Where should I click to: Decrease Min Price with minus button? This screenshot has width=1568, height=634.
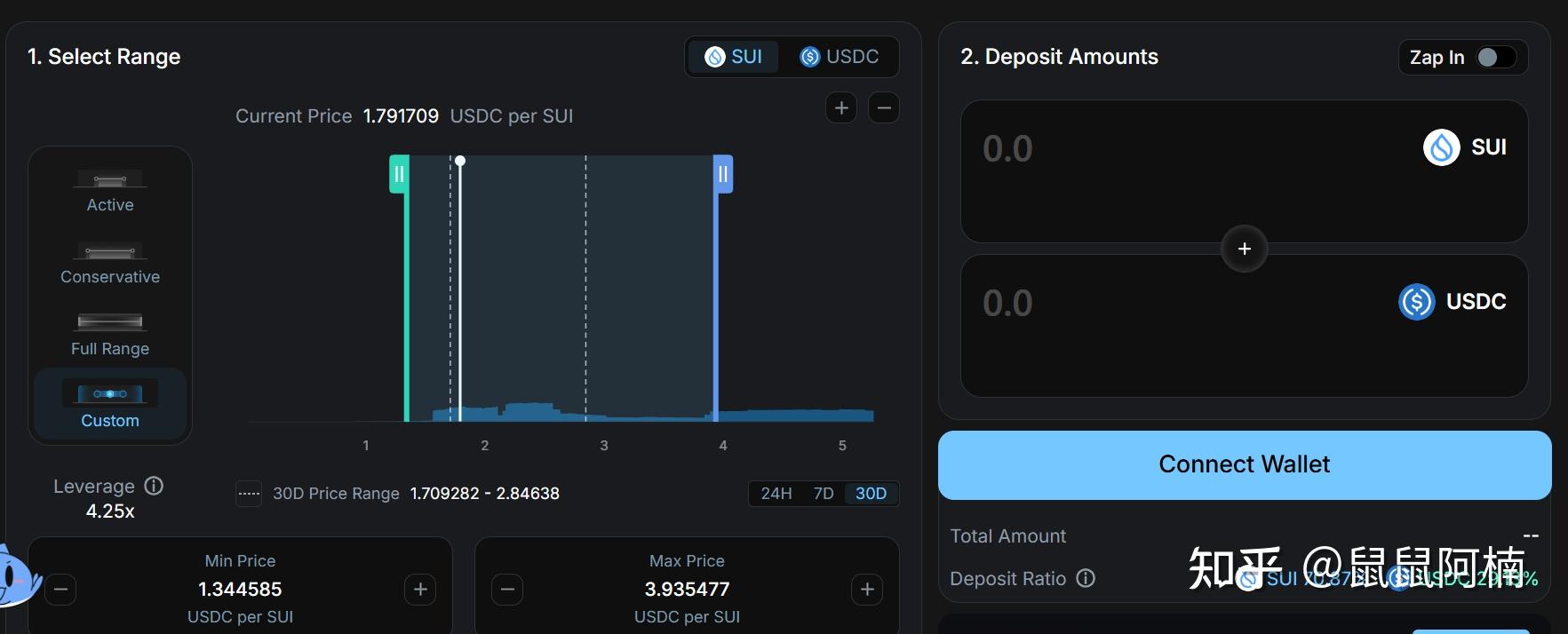tap(60, 589)
